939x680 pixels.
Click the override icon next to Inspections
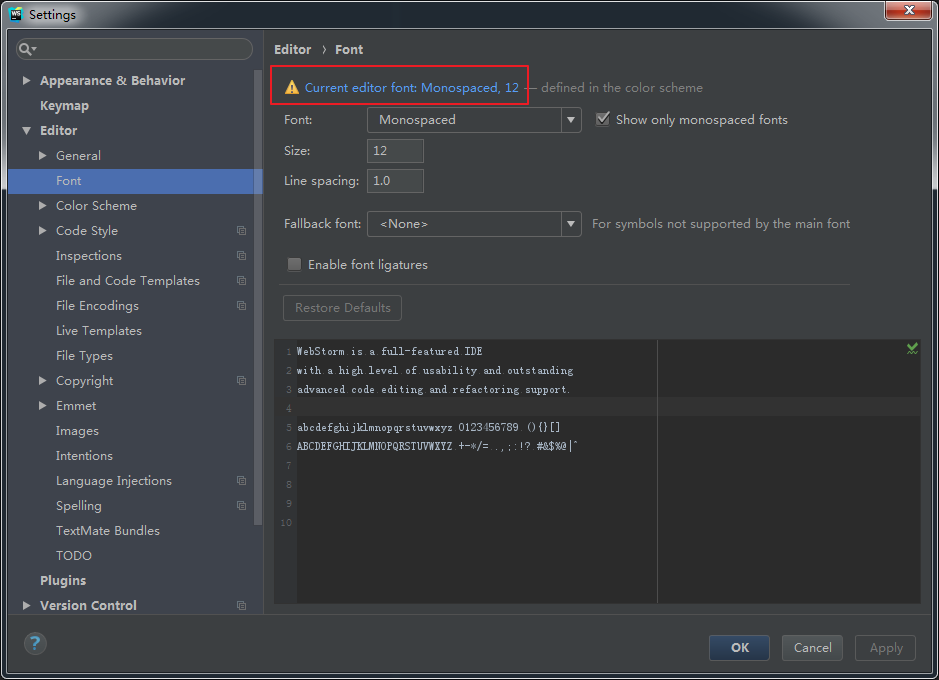click(x=240, y=256)
